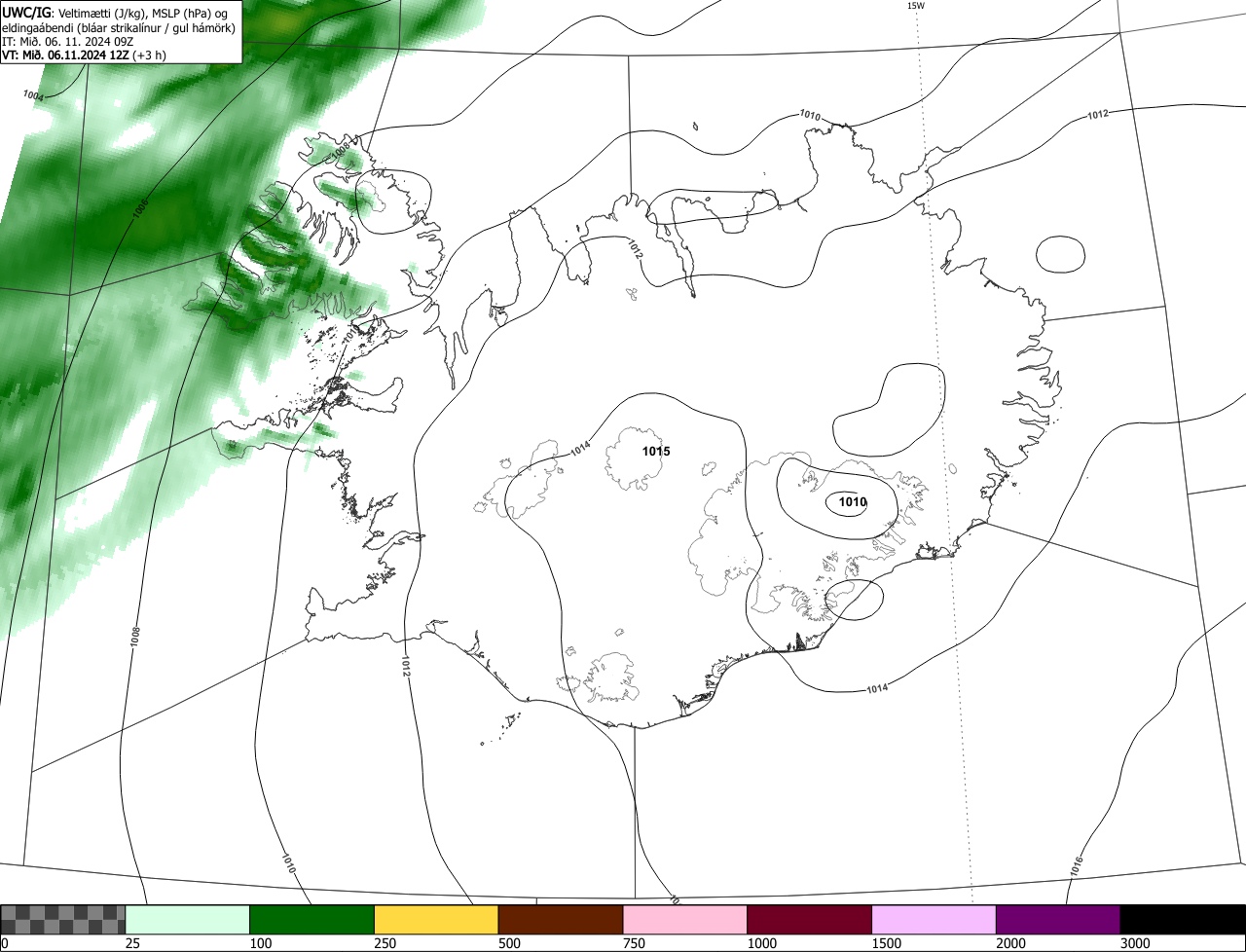Click the legend tick label '0'
This screenshot has width=1246, height=952.
click(5, 943)
